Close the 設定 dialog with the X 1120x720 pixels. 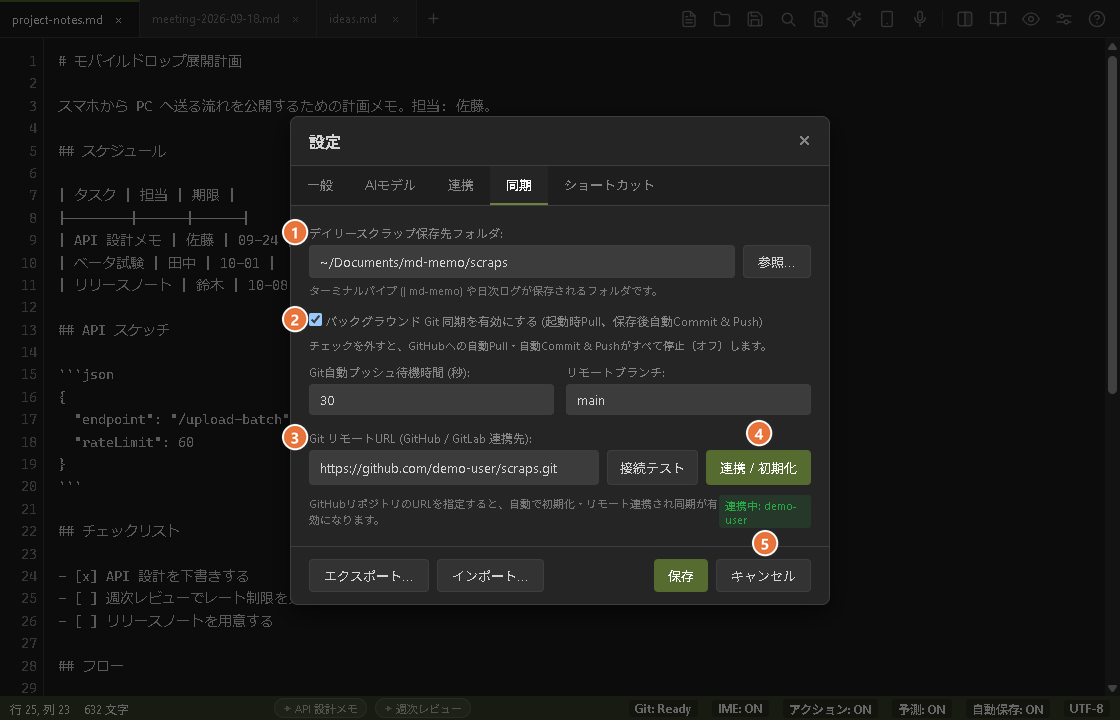click(804, 141)
